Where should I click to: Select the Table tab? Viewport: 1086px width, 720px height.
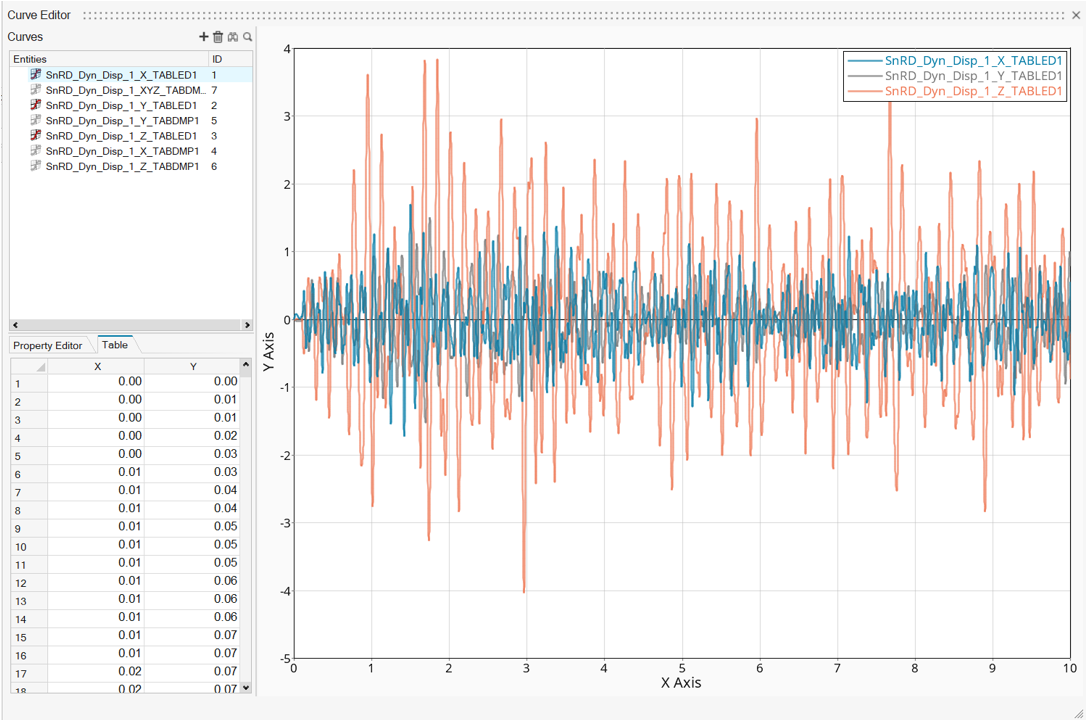[115, 345]
